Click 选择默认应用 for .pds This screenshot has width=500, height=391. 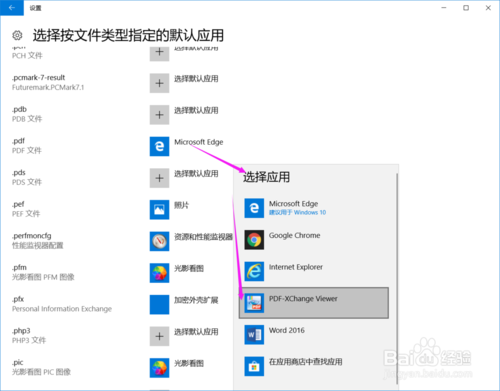click(x=196, y=174)
